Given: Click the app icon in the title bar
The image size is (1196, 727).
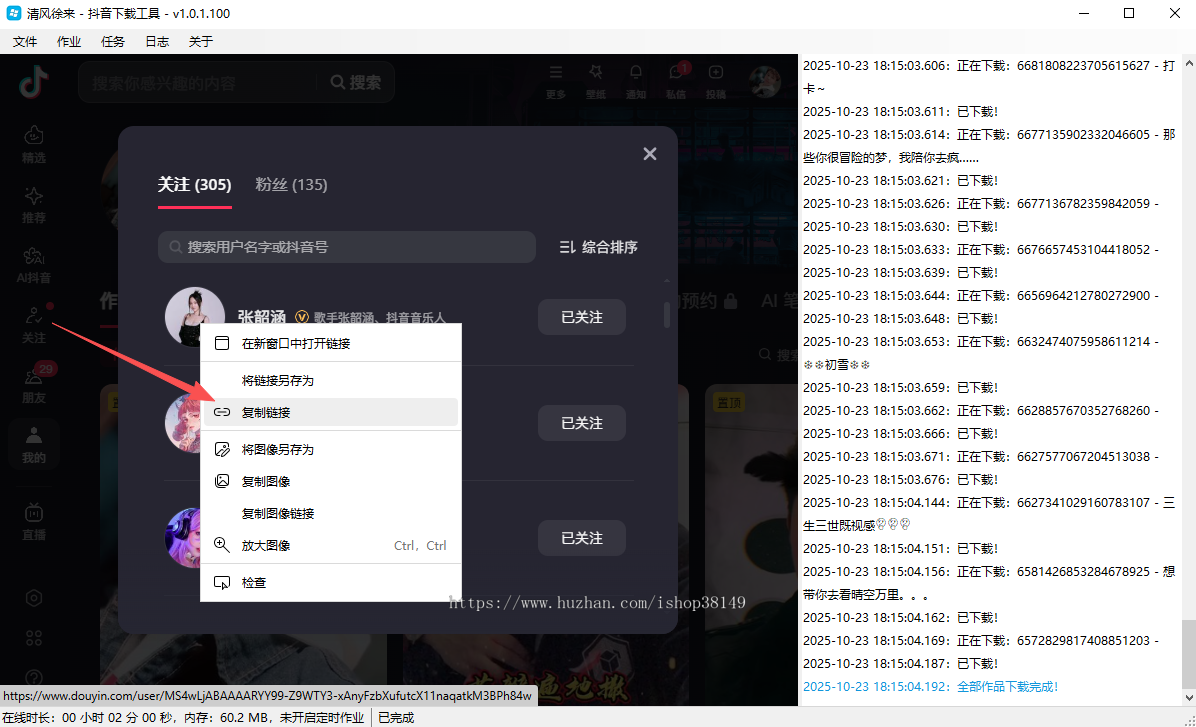Looking at the screenshot, I should point(14,13).
